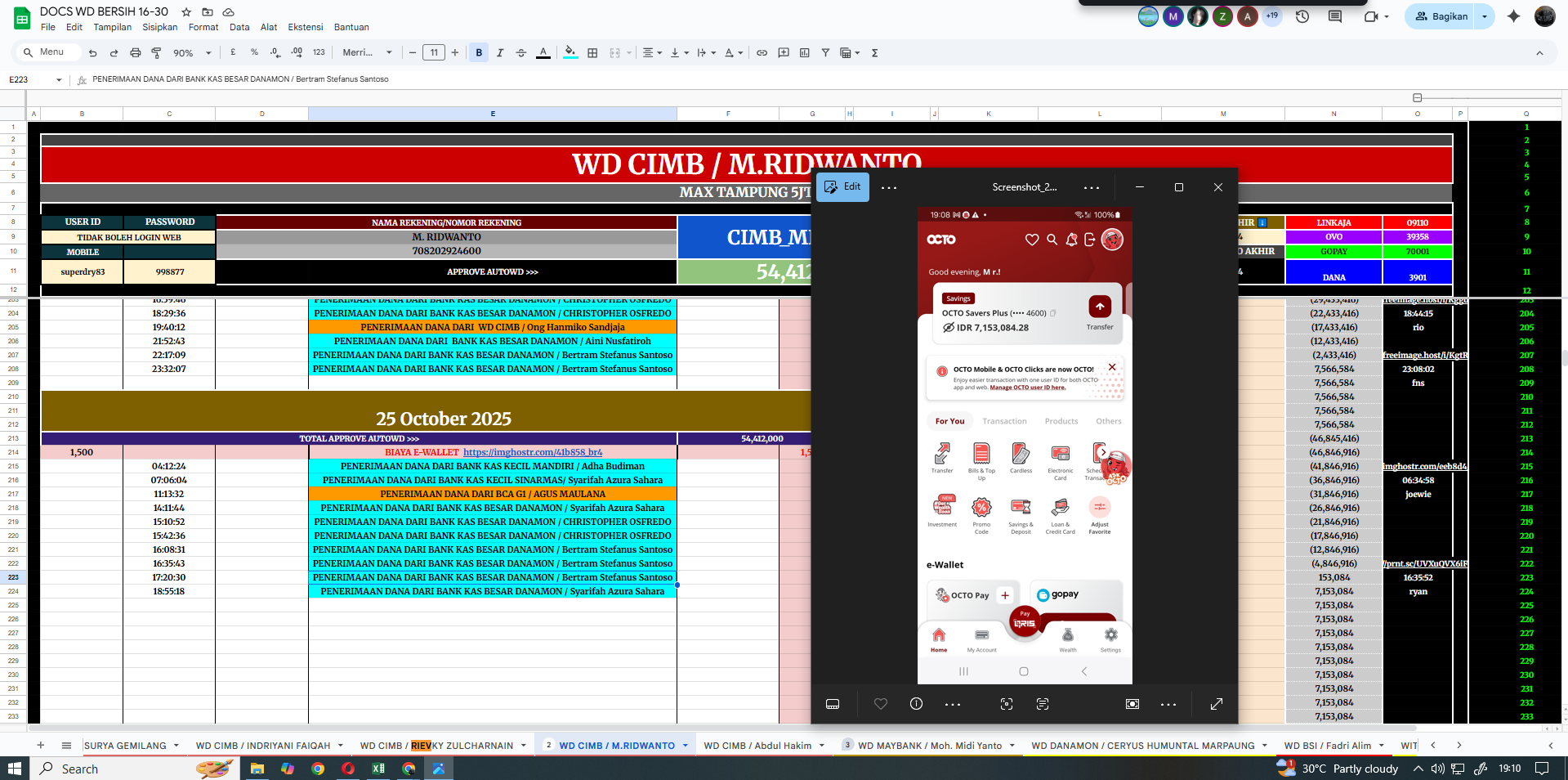Open the fill color picker
Image resolution: width=1568 pixels, height=780 pixels.
coord(570,53)
